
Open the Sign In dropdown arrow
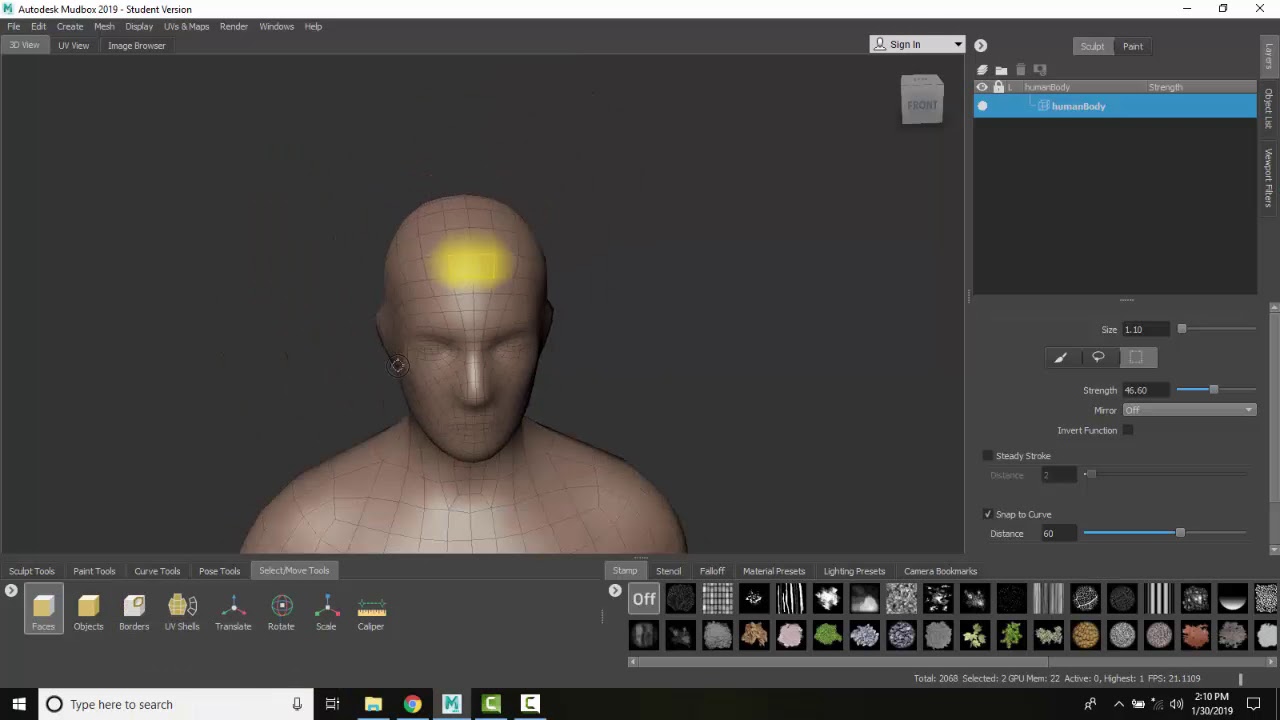click(958, 44)
